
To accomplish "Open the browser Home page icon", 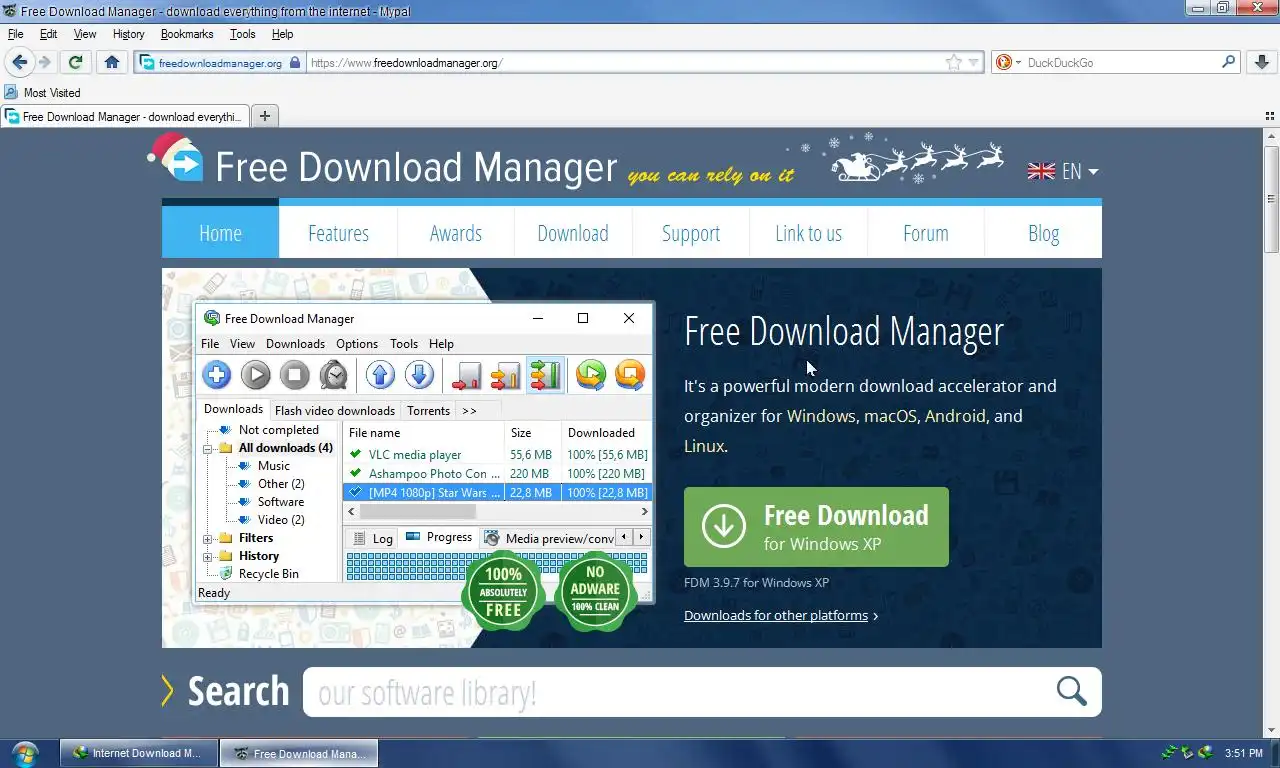I will (x=112, y=62).
